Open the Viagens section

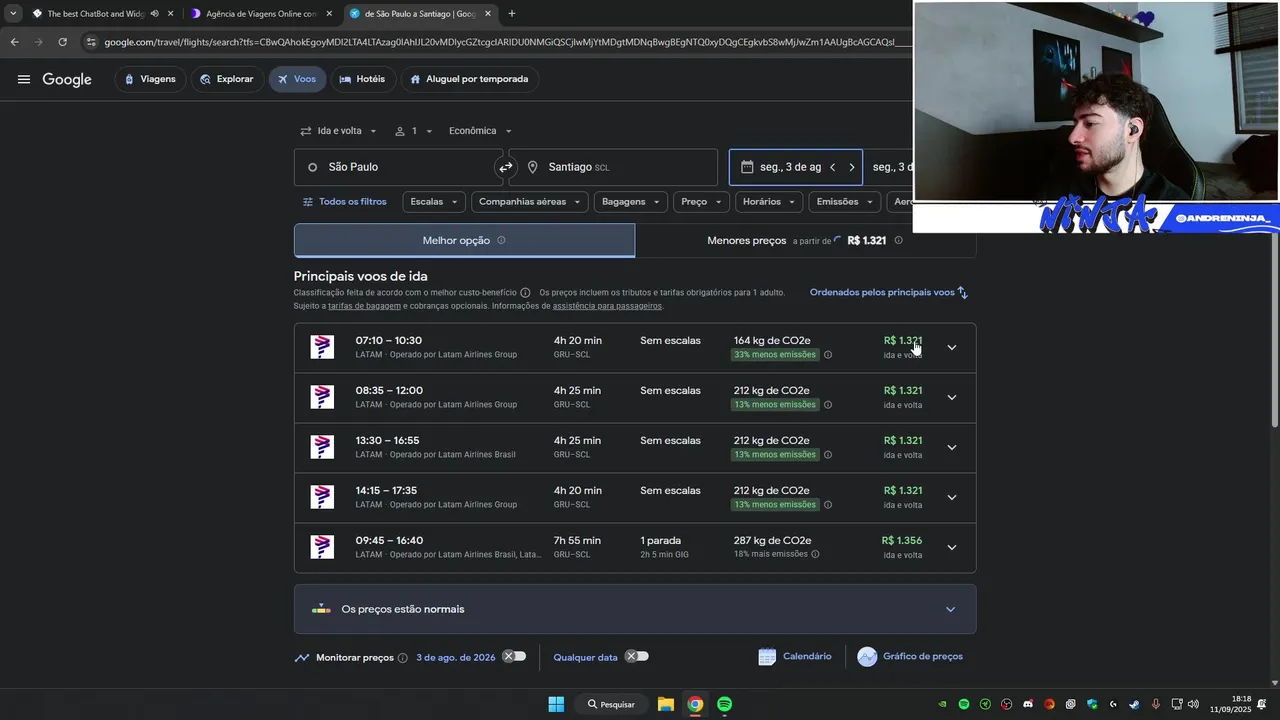150,79
